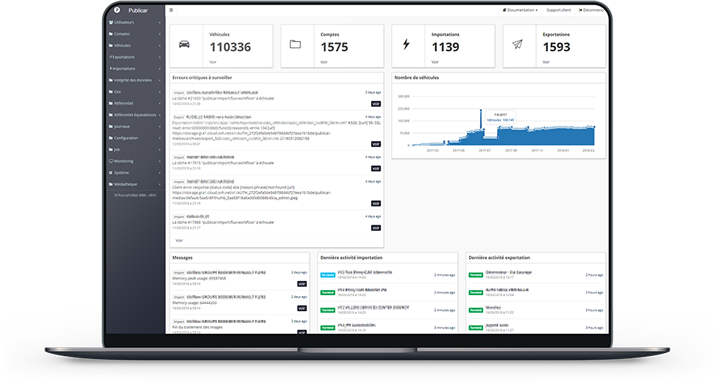This screenshot has width=720, height=382.
Task: Click Voir link under Véhicules count
Action: (x=213, y=62)
